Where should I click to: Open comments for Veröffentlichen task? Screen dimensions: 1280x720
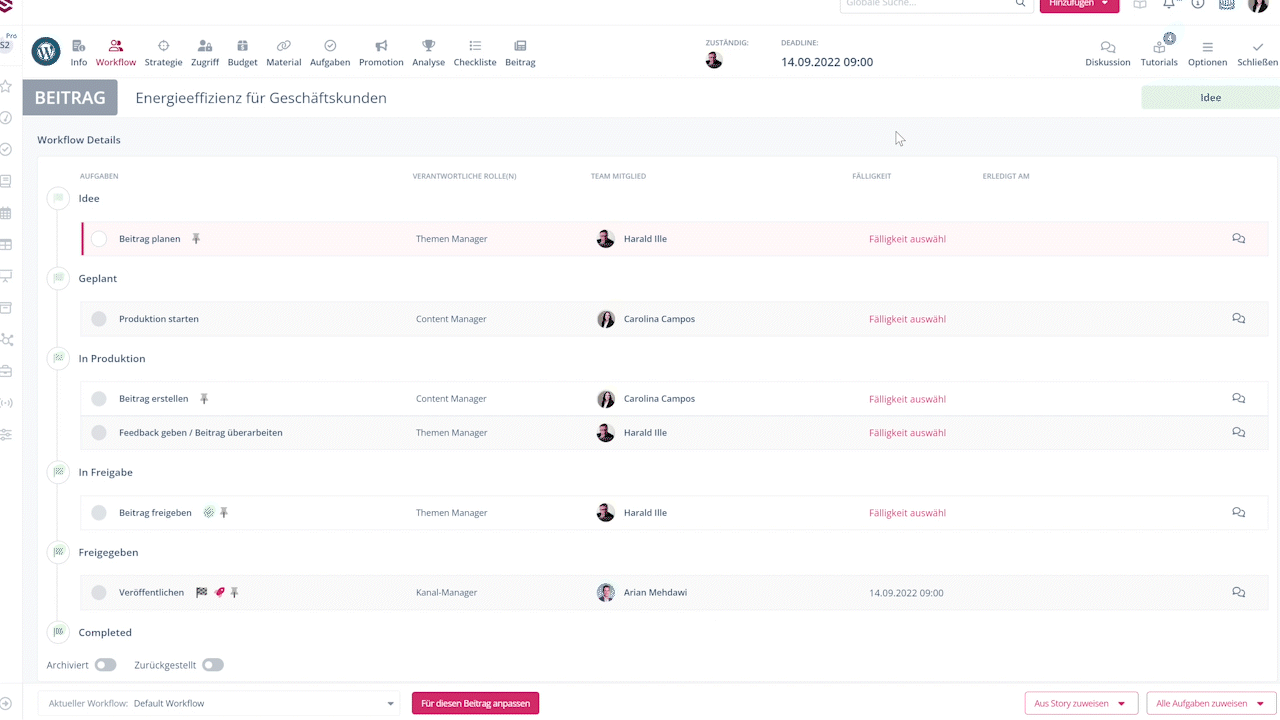tap(1238, 593)
